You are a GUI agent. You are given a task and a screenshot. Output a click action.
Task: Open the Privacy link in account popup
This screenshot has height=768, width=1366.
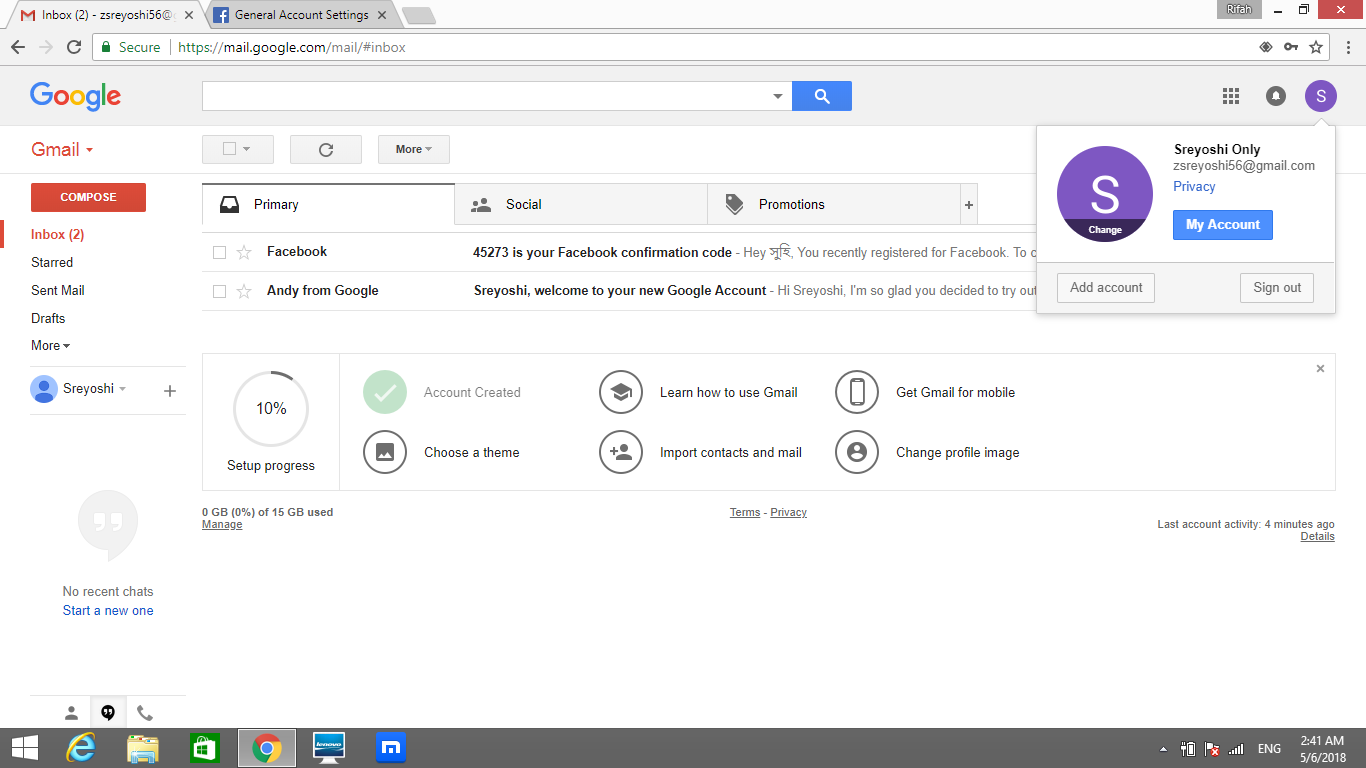(1194, 187)
